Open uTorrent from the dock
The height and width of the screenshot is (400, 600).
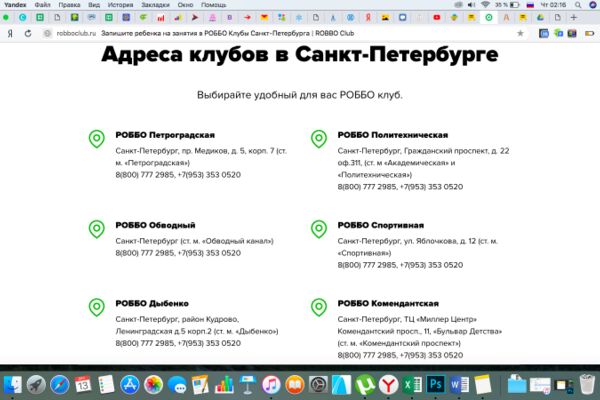pos(365,384)
